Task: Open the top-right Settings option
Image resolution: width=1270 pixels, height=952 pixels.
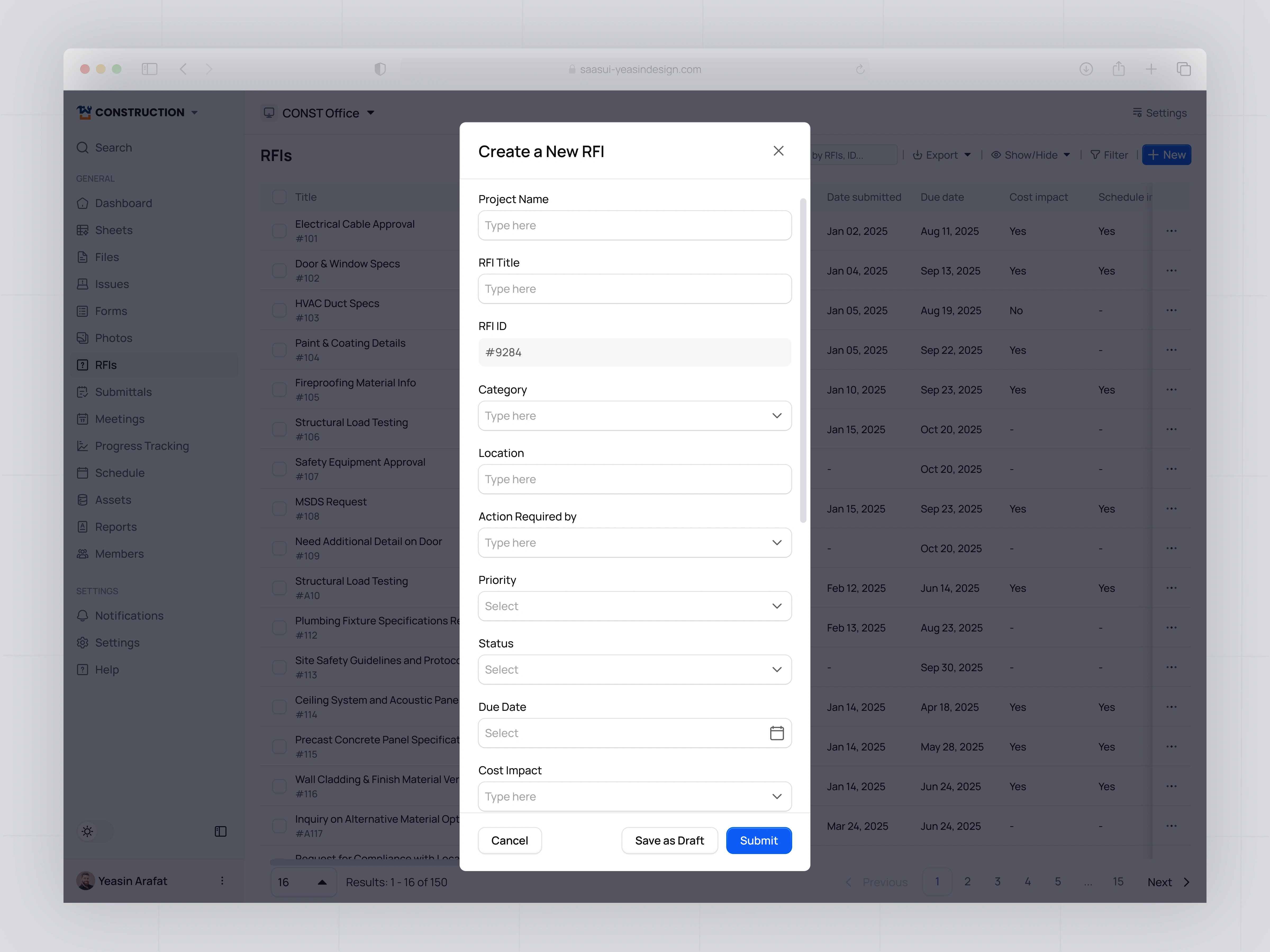Action: pyautogui.click(x=1159, y=113)
